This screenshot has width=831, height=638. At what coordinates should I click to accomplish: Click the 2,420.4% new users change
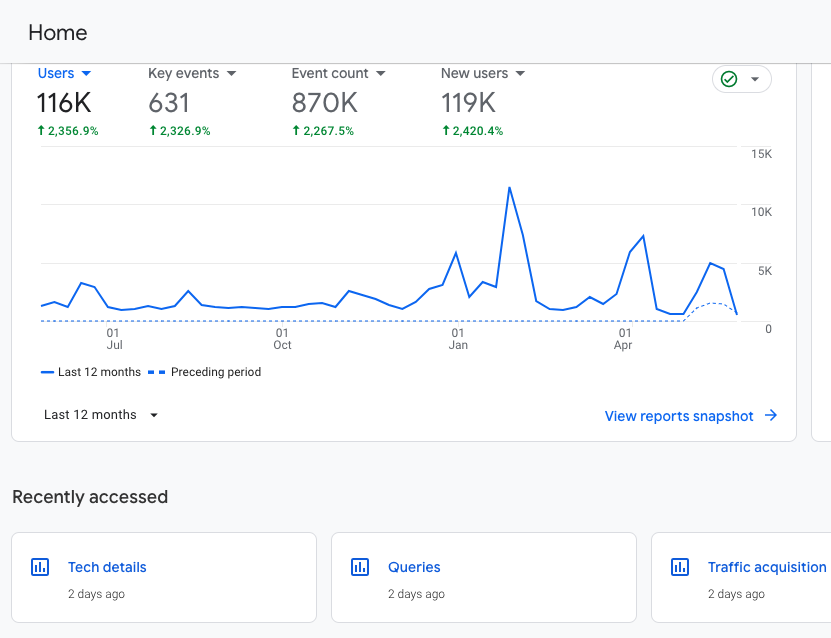click(x=472, y=131)
